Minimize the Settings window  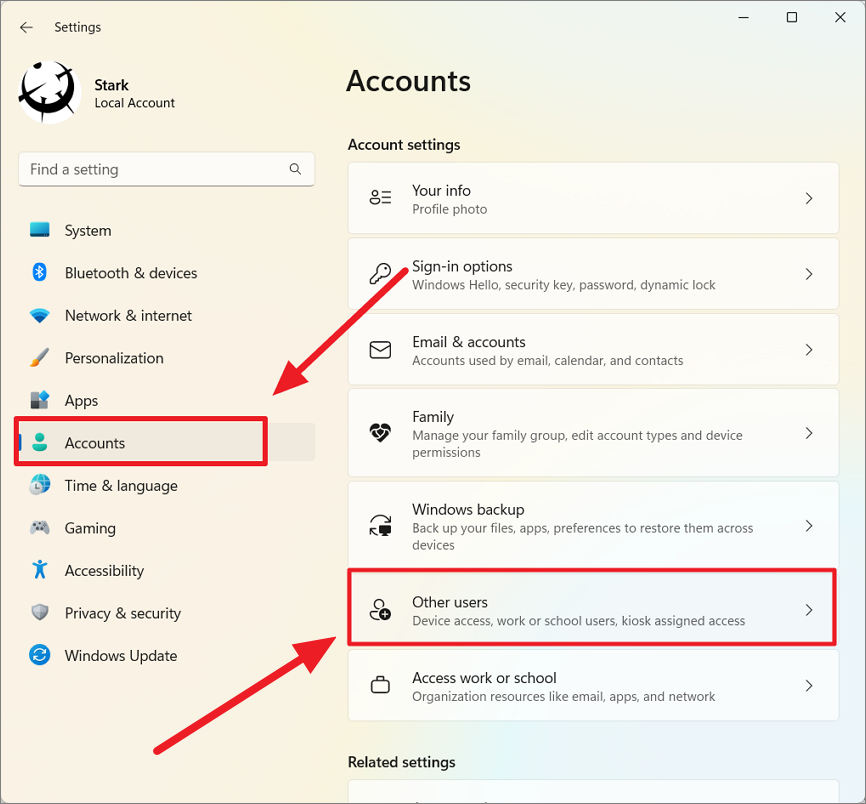click(x=744, y=18)
